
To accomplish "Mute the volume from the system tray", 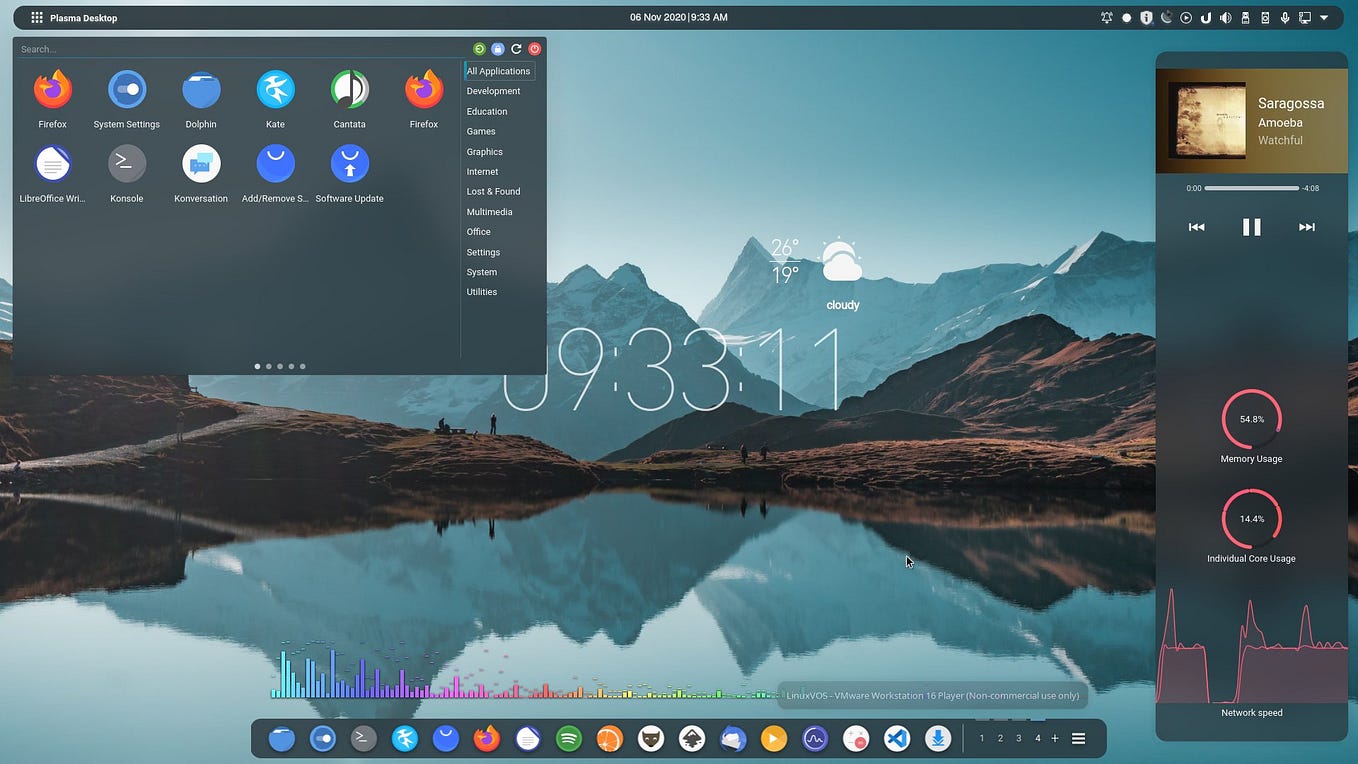I will pyautogui.click(x=1225, y=17).
